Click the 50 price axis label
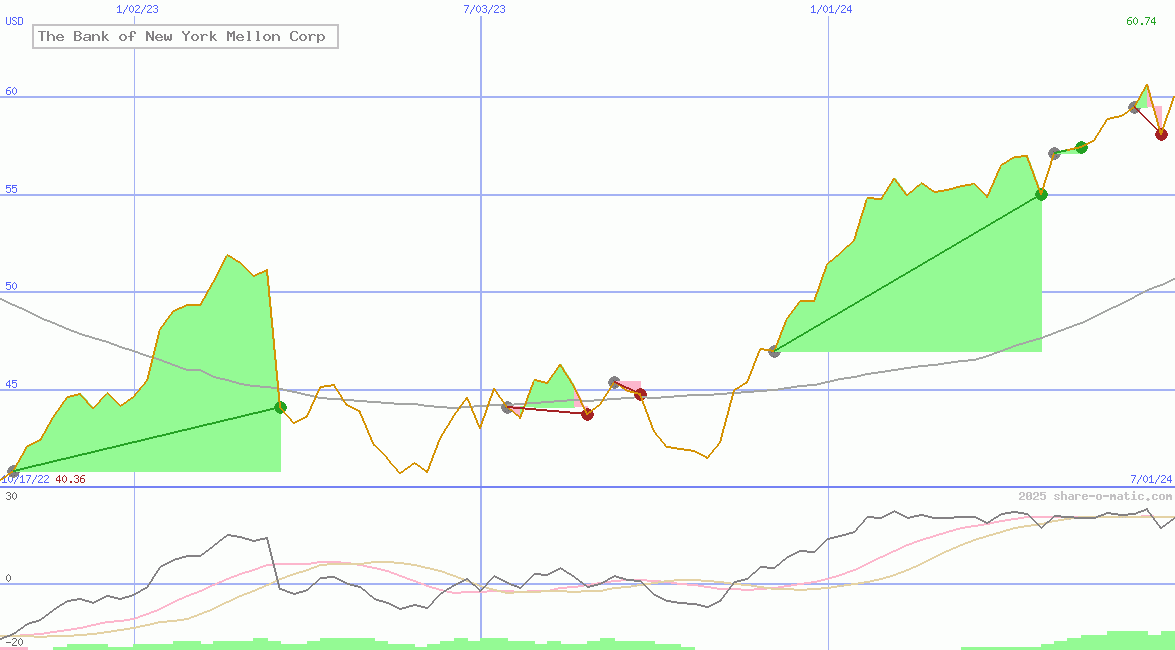 click(x=12, y=286)
